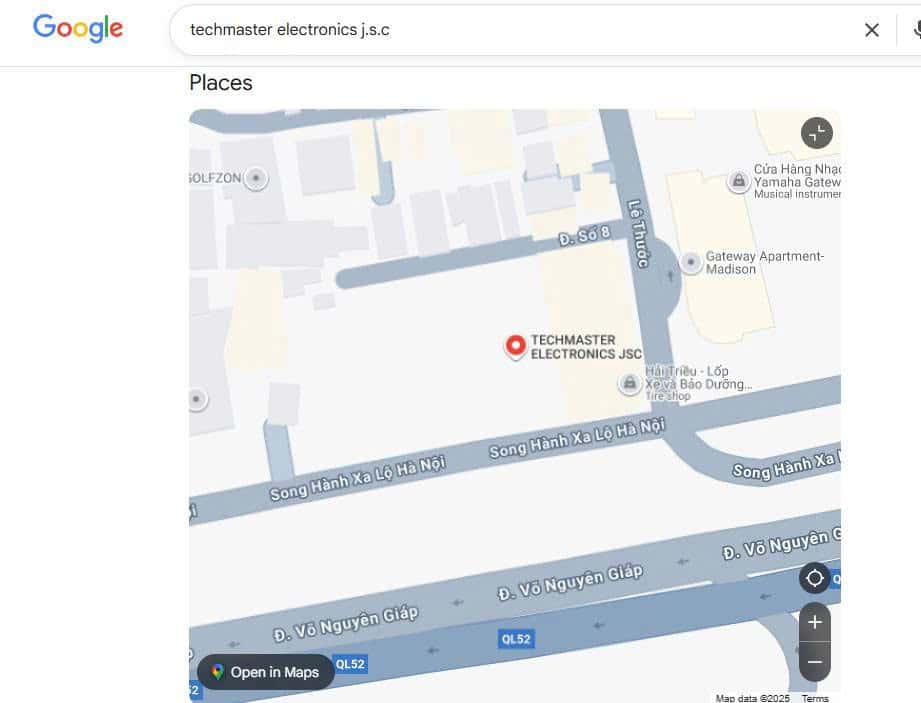Click Gateway Apartment-Madison marker icon
This screenshot has height=703, width=921.
pyautogui.click(x=691, y=261)
